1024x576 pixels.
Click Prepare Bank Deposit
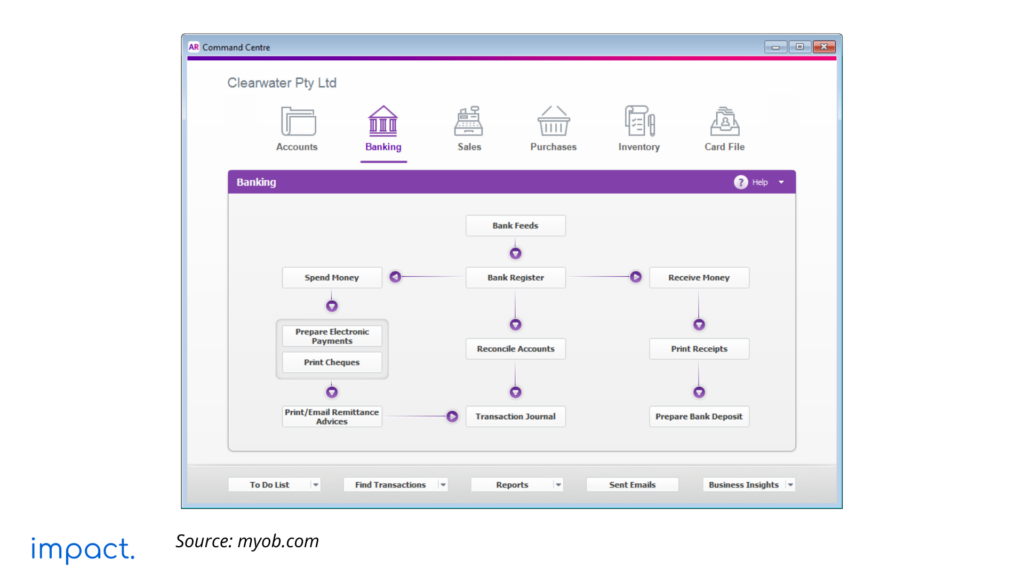tap(699, 417)
